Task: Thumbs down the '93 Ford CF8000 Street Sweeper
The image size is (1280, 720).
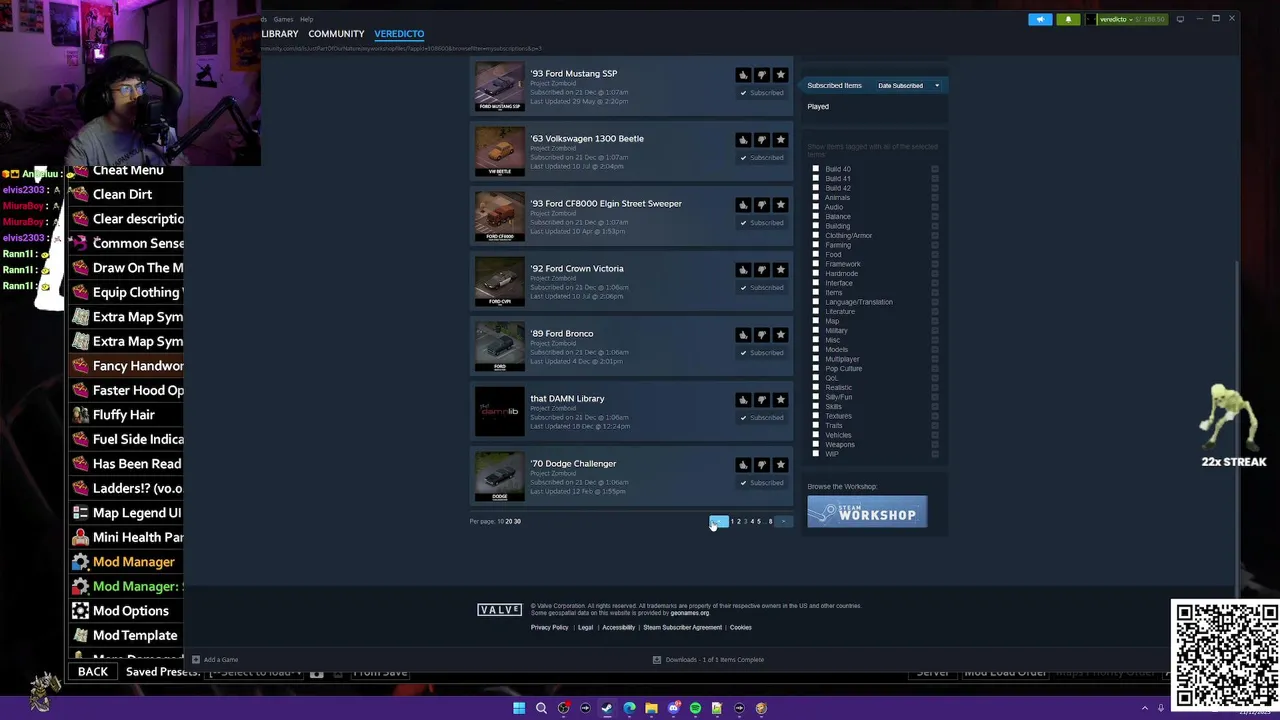Action: (762, 205)
